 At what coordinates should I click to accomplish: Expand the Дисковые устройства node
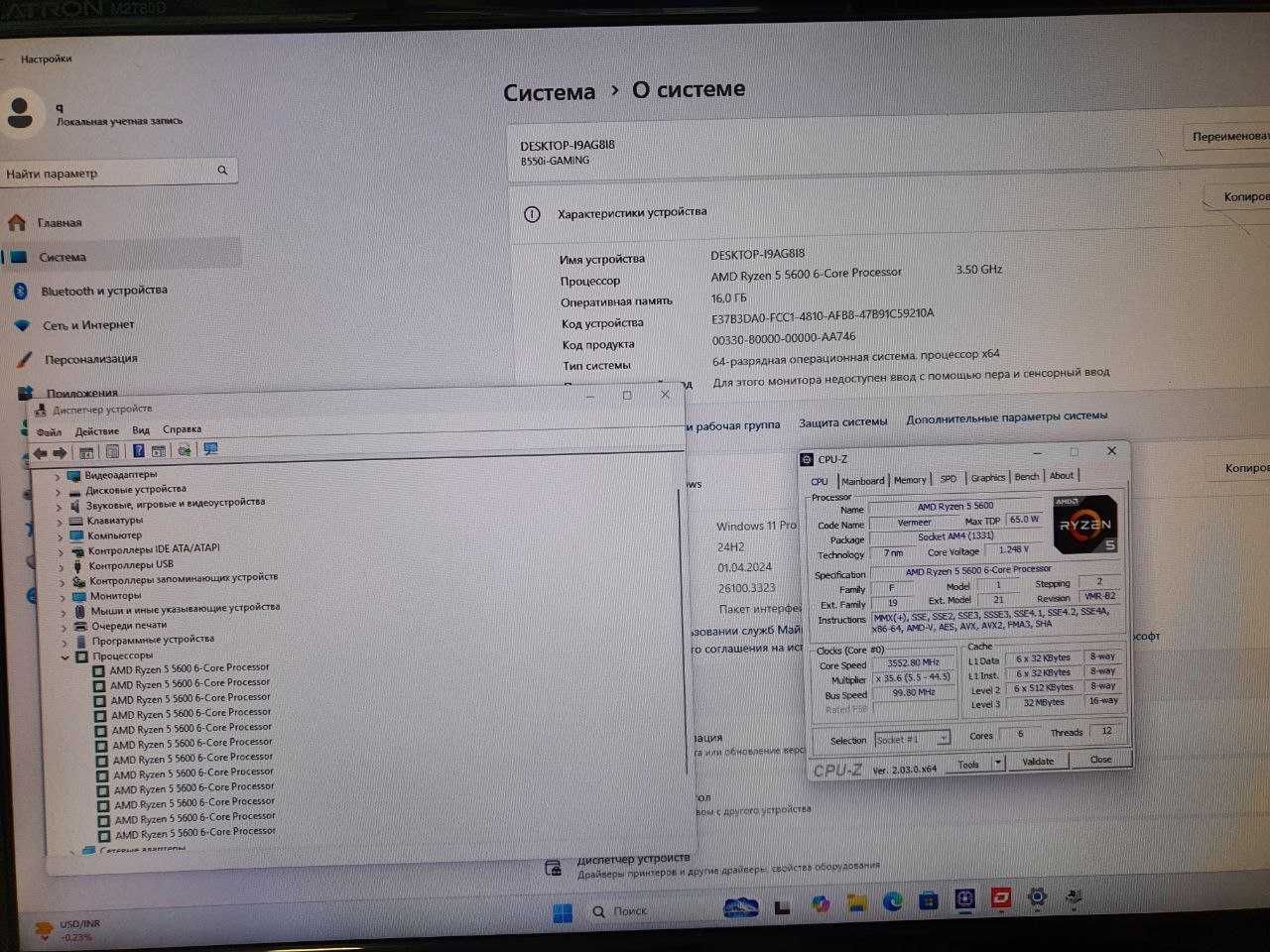coord(58,492)
